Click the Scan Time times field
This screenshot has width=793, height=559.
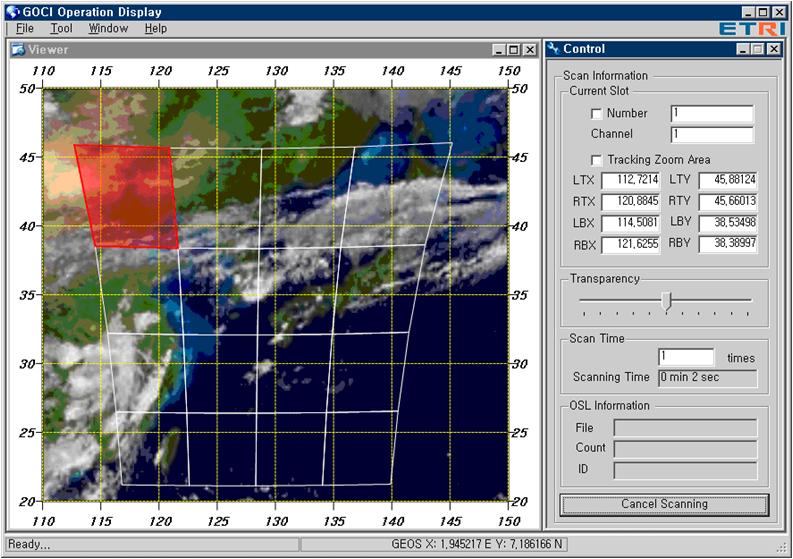pos(686,357)
